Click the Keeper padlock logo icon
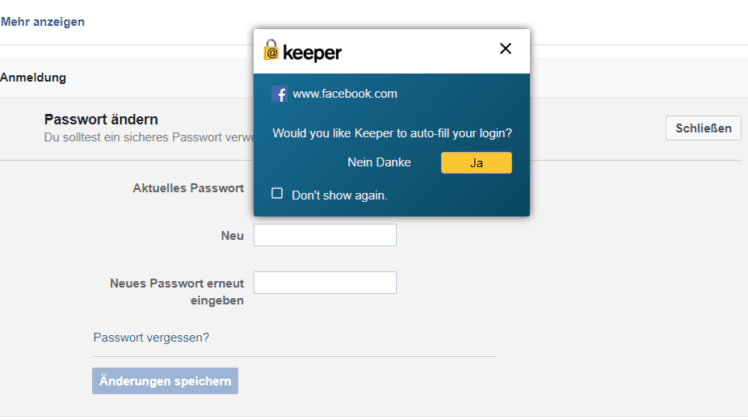 [x=271, y=50]
